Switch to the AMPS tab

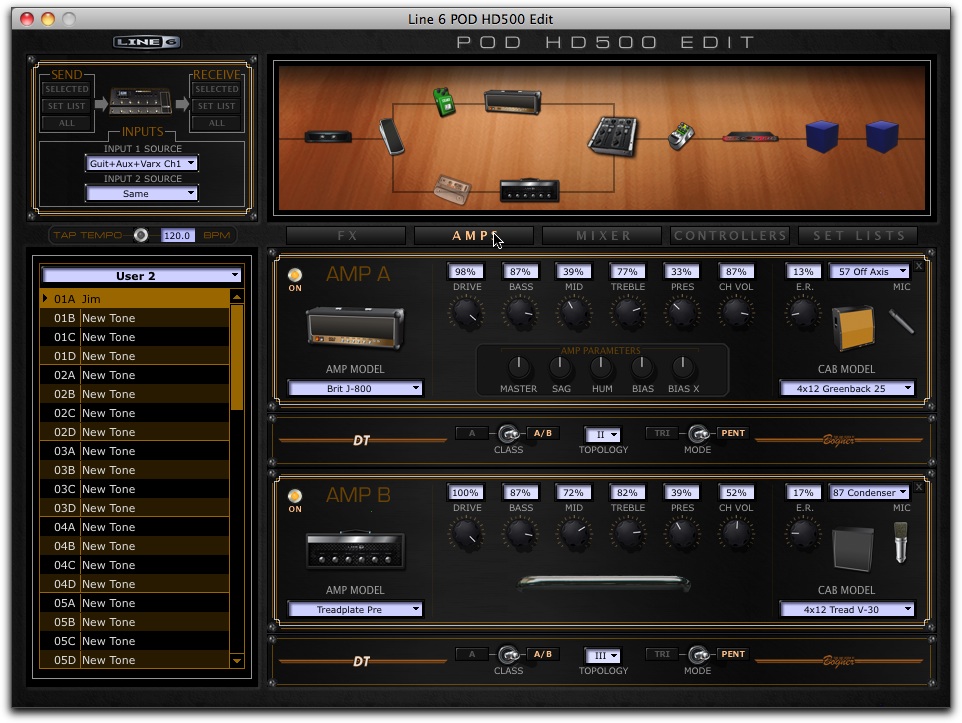click(474, 236)
